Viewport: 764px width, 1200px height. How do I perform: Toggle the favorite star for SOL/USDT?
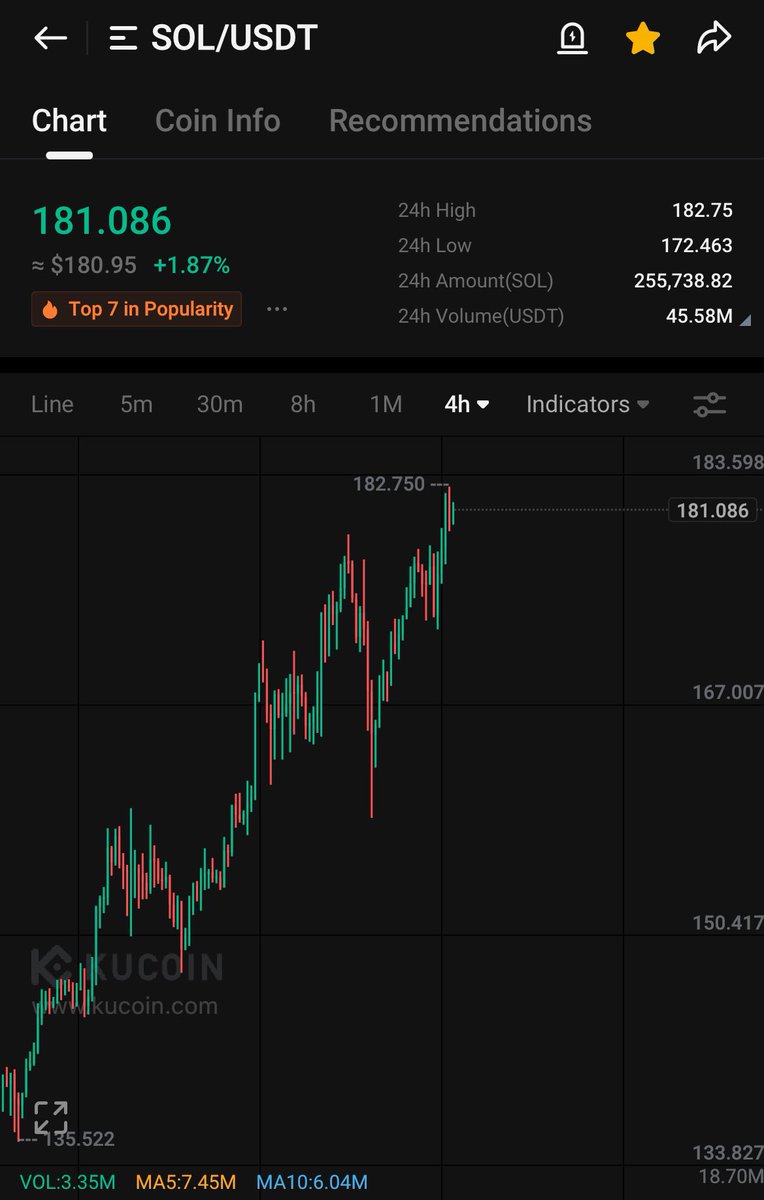643,39
